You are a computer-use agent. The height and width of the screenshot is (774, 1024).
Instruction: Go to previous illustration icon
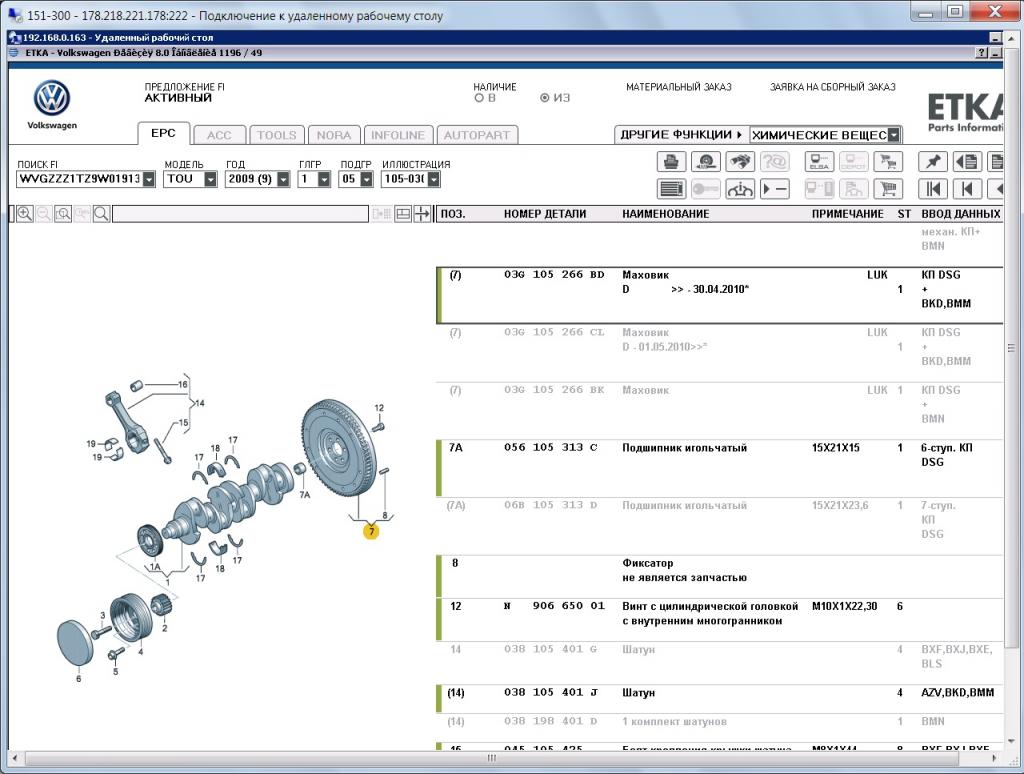[967, 189]
